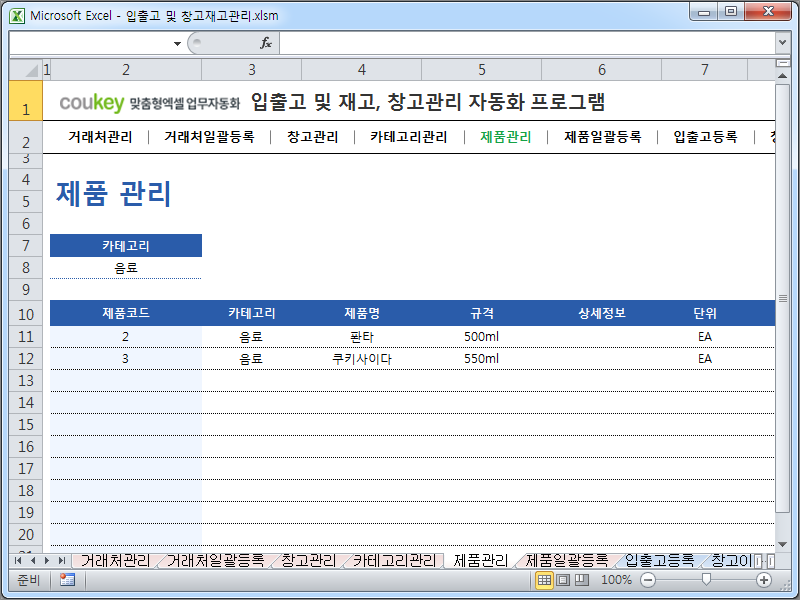This screenshot has height=600, width=800.
Task: Open the 거래처관리 sheet tab
Action: click(x=115, y=561)
